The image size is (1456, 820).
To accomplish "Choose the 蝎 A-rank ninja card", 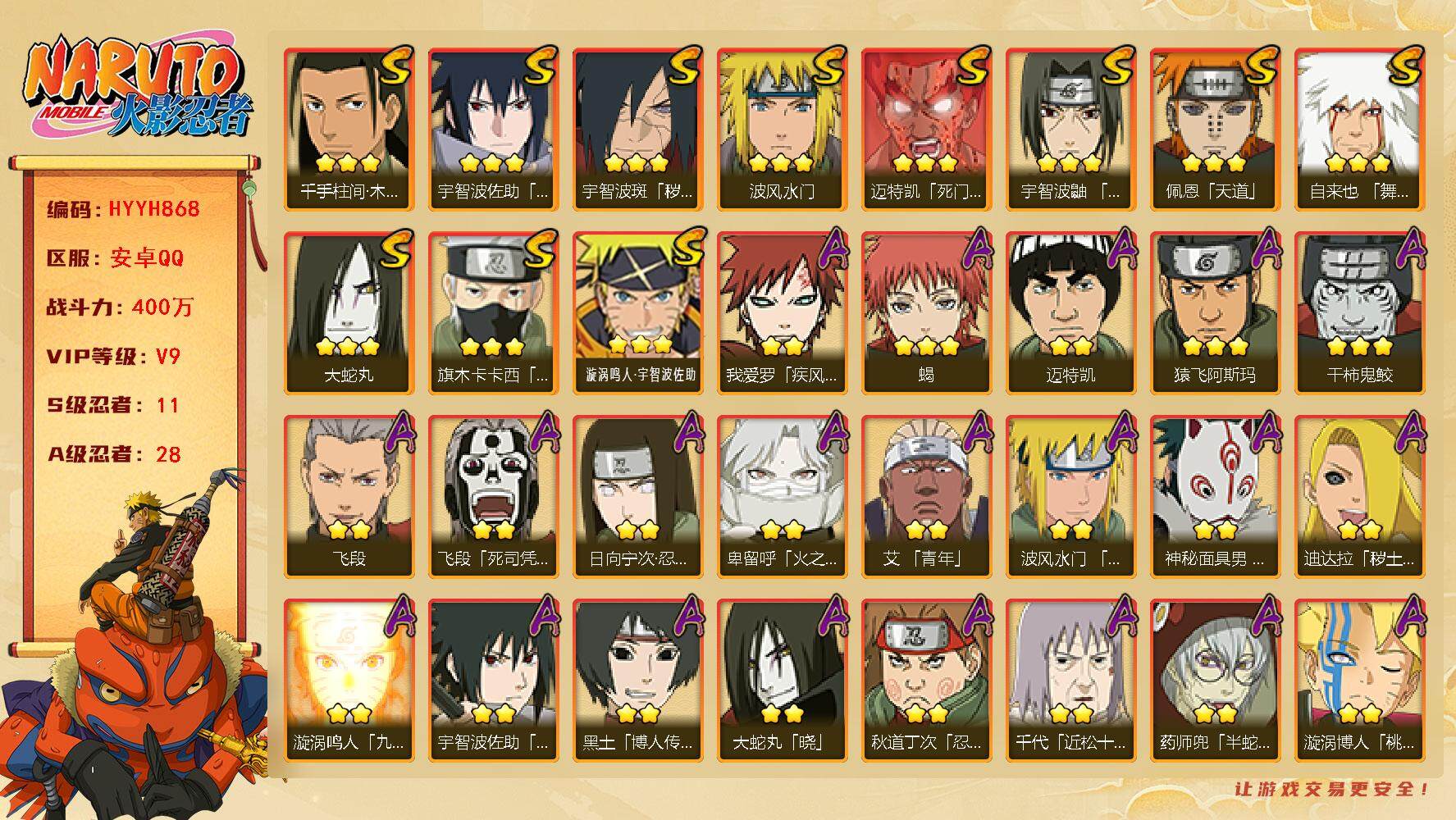I will tap(926, 313).
